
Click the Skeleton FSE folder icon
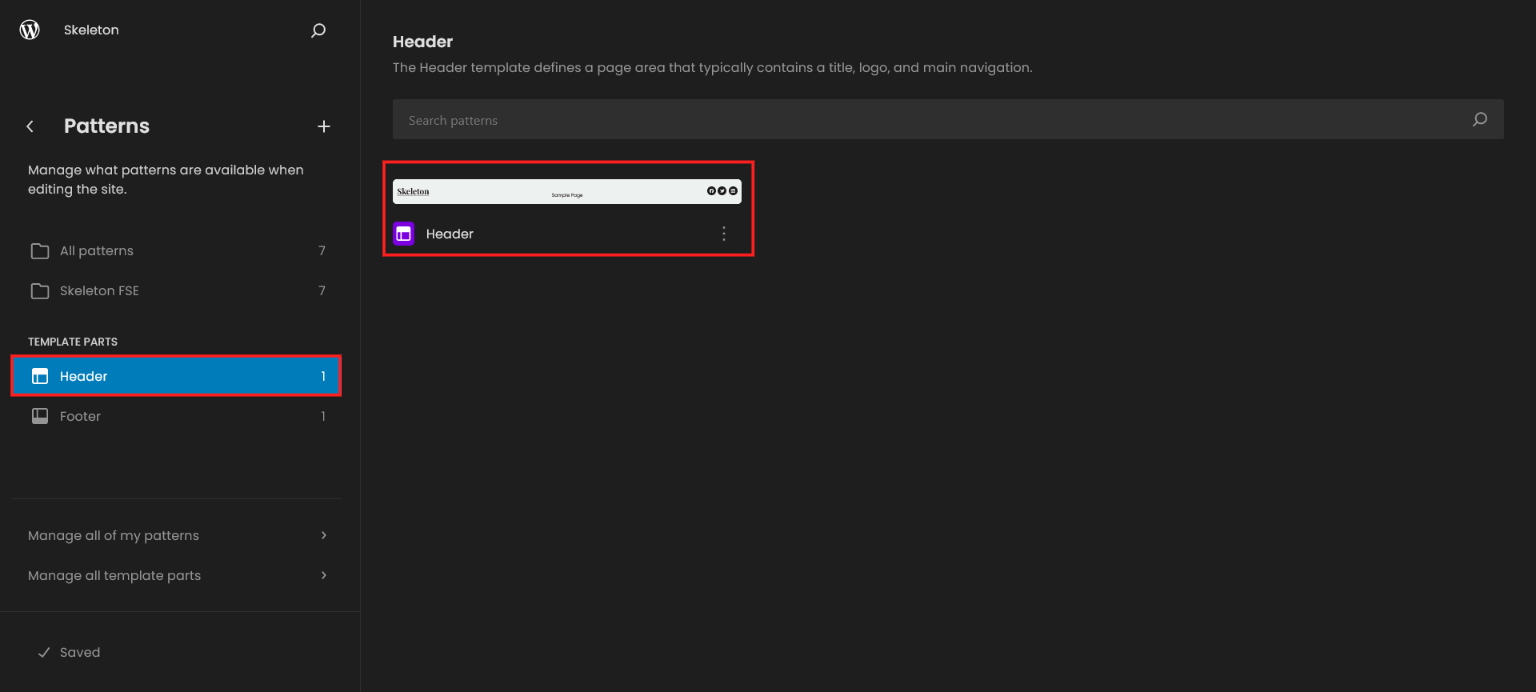40,291
